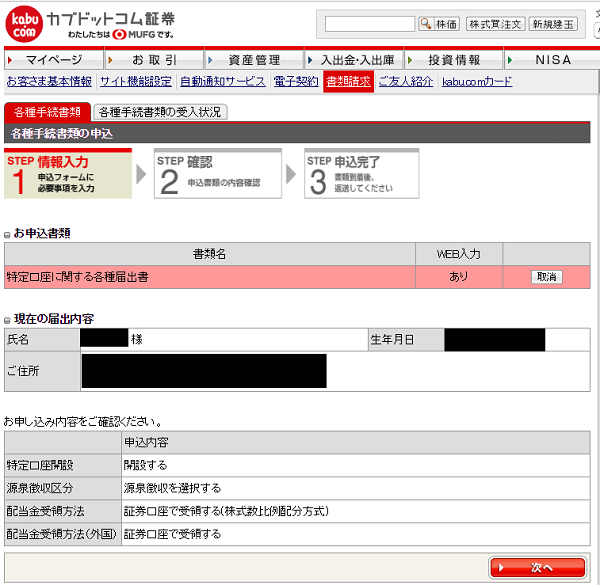
Task: Go to お客さま基本情報 link
Action: [x=49, y=81]
